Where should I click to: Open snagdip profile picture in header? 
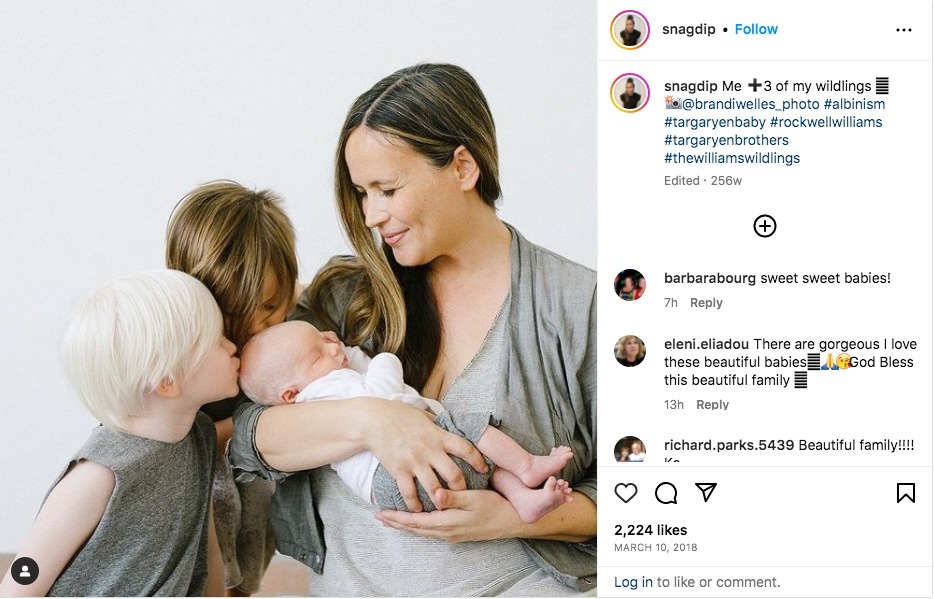[630, 30]
